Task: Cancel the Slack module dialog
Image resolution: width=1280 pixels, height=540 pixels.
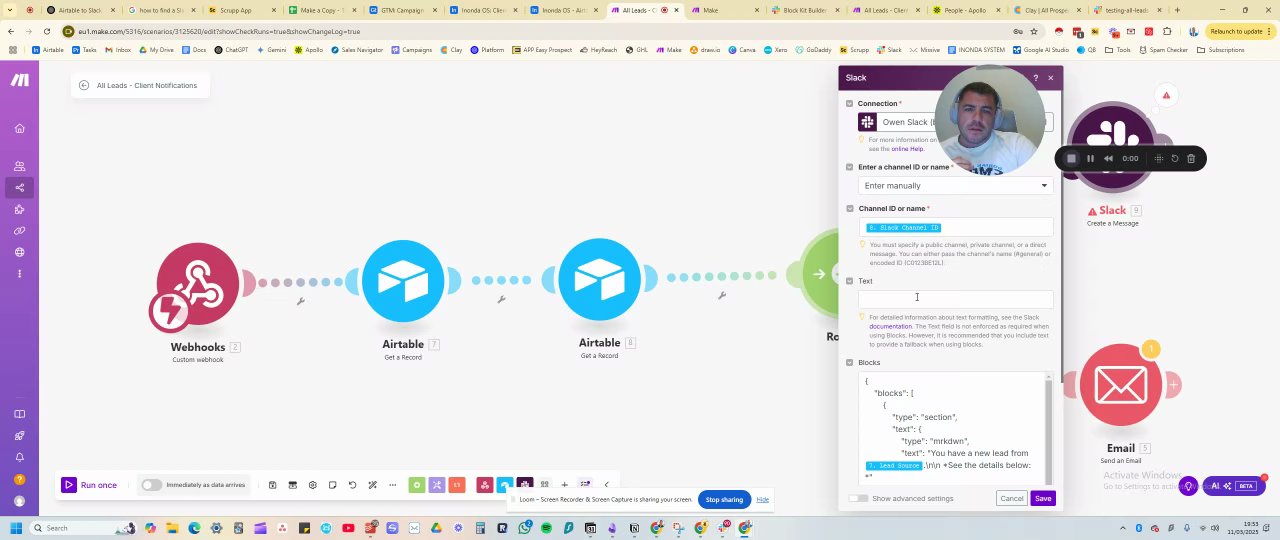Action: (1012, 498)
